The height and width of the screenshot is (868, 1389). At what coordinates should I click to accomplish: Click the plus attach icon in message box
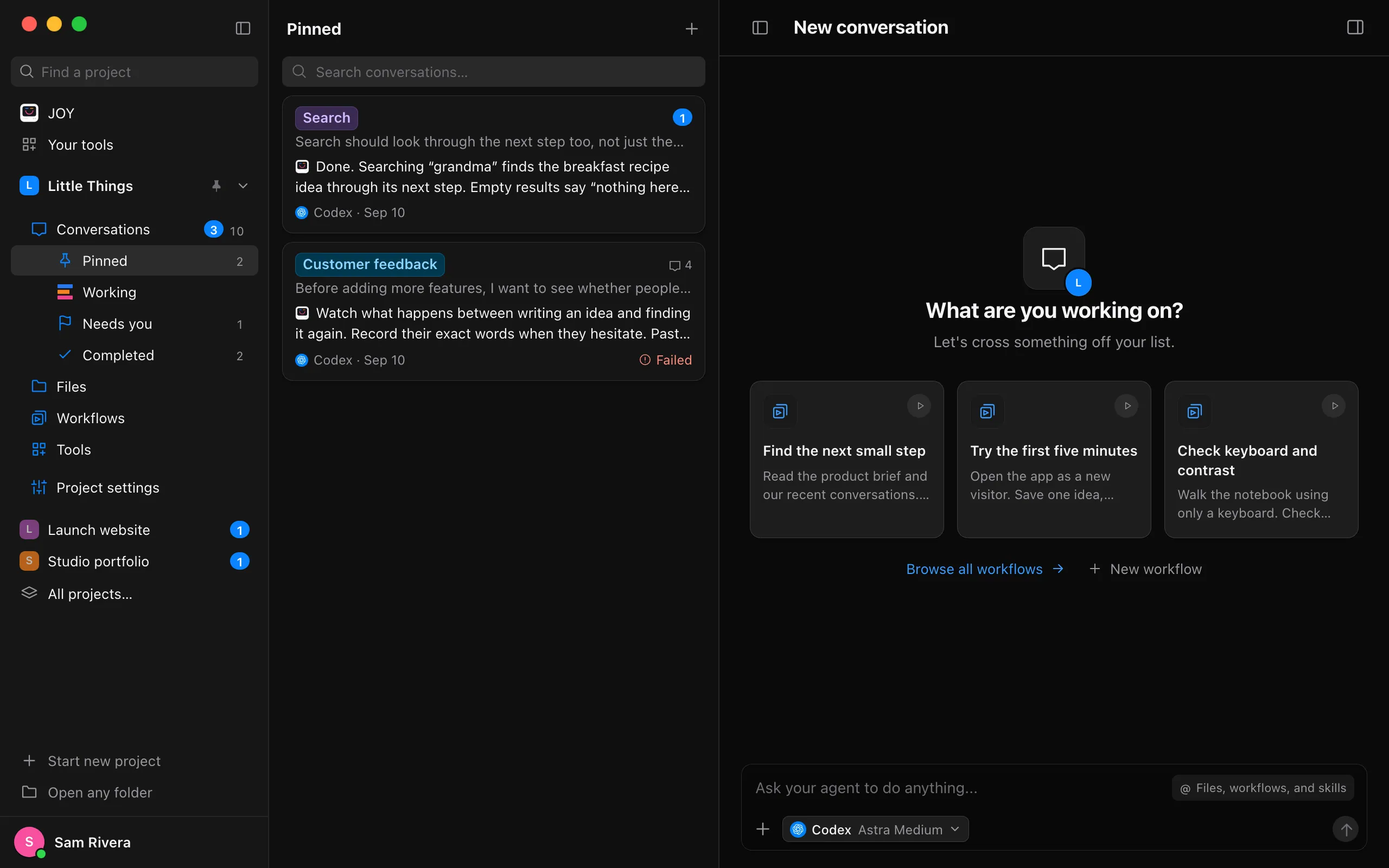763,829
